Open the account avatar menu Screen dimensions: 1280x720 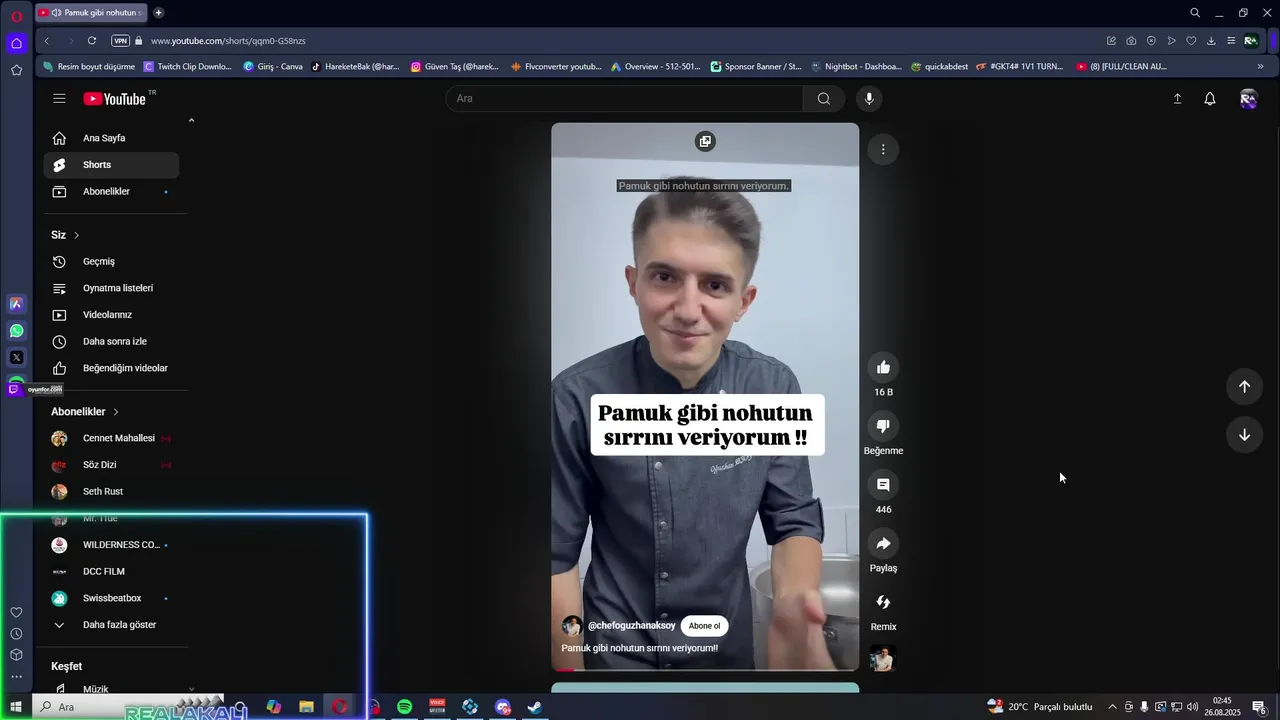(x=1248, y=98)
